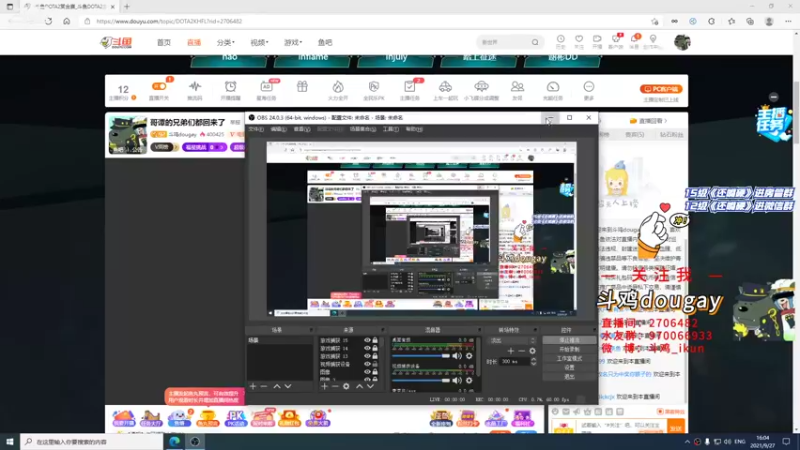800x450 pixels.
Task: Click the gift box icon in toolbar
Action: pos(302,86)
